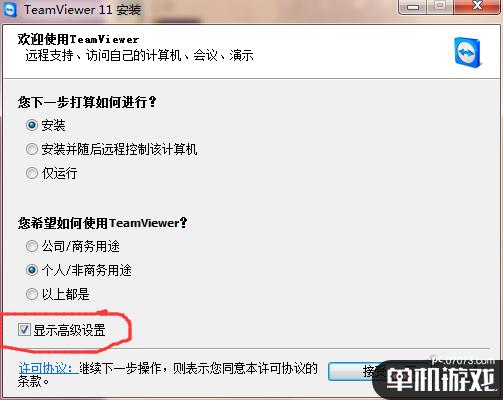
Task: Click the TeamViewer icon in title bar
Action: (x=10, y=9)
